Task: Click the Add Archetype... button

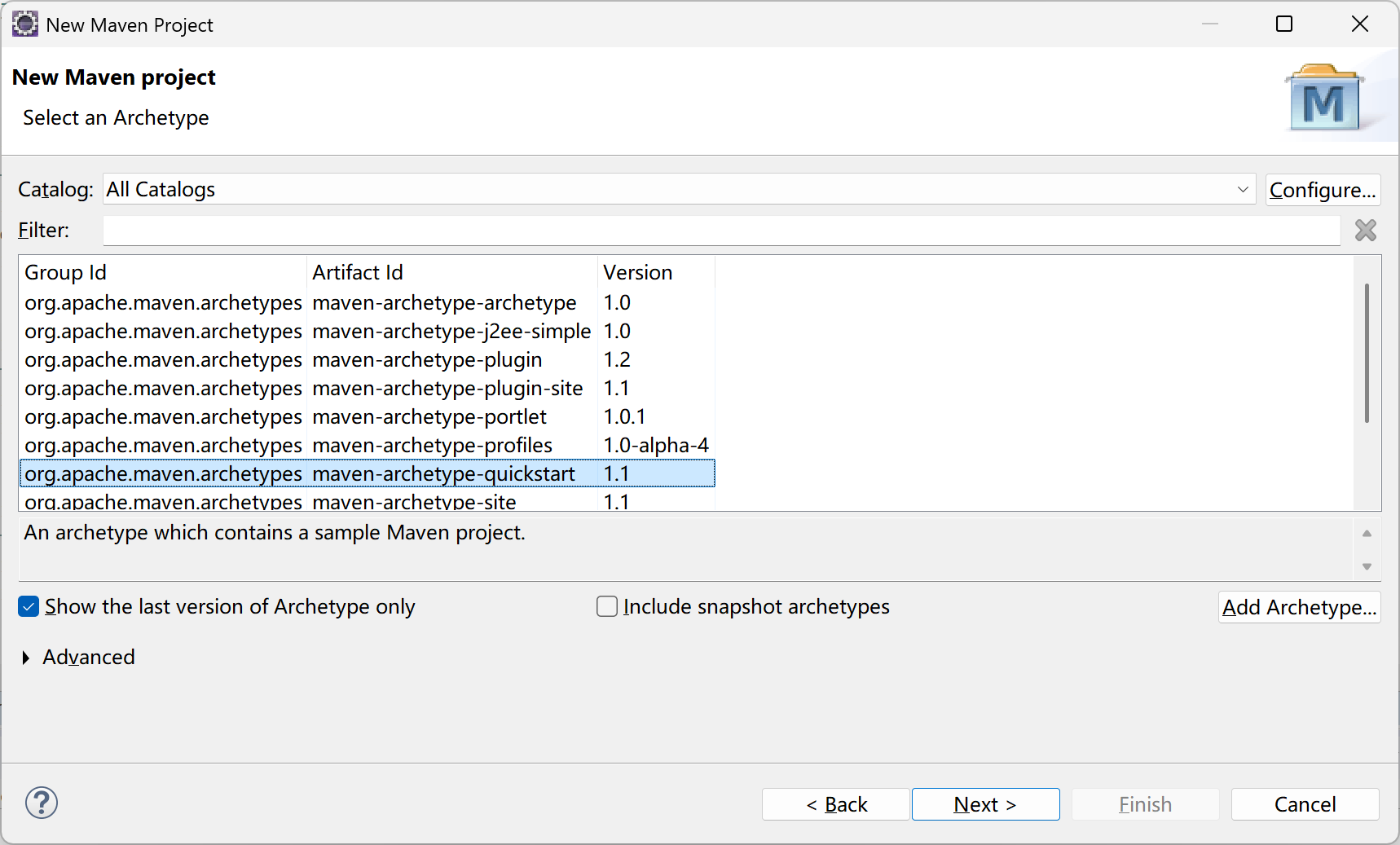Action: click(x=1299, y=607)
